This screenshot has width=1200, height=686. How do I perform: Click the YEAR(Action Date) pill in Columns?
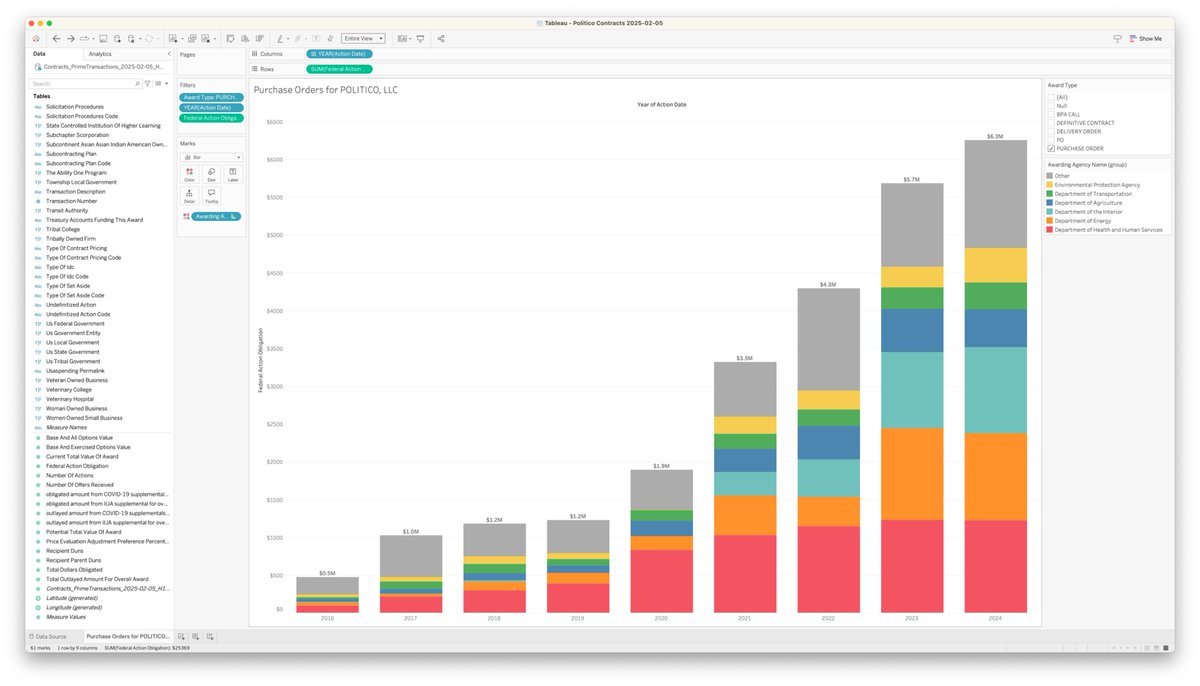(338, 53)
